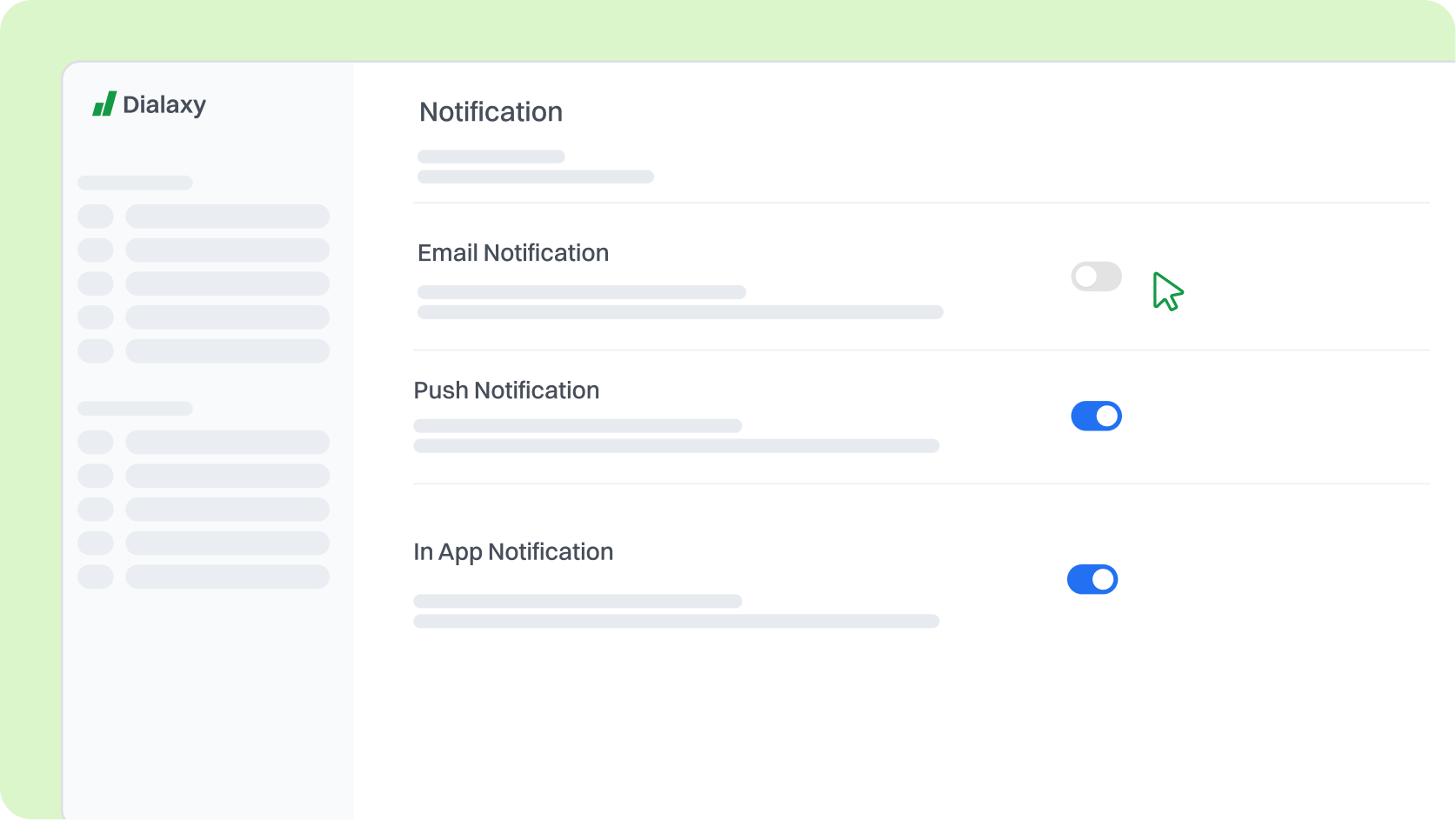Click description lines under Email Notification

678,303
